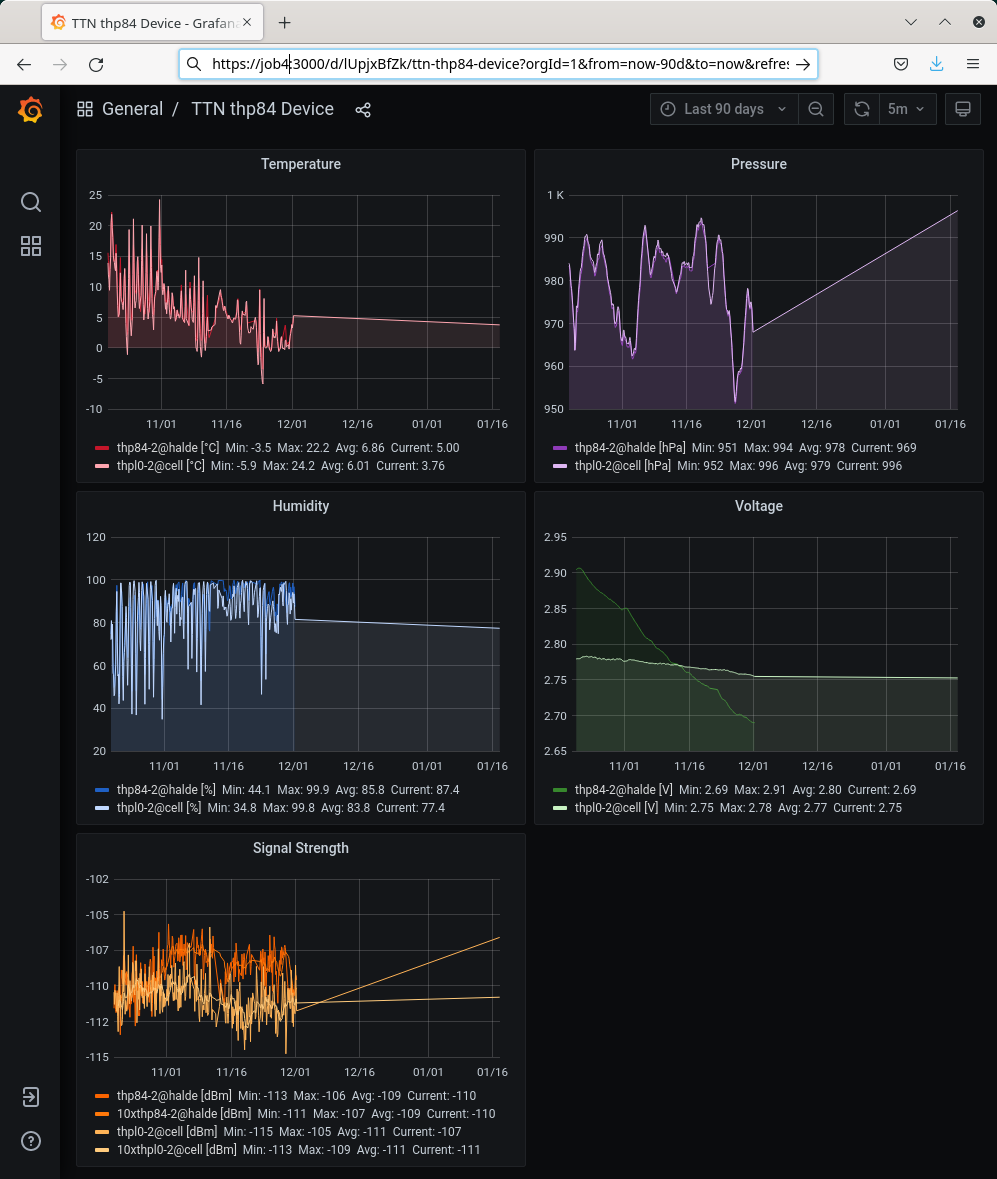Image resolution: width=997 pixels, height=1179 pixels.
Task: Toggle thpl0-2@cell [V] voltage series
Action: coord(616,808)
